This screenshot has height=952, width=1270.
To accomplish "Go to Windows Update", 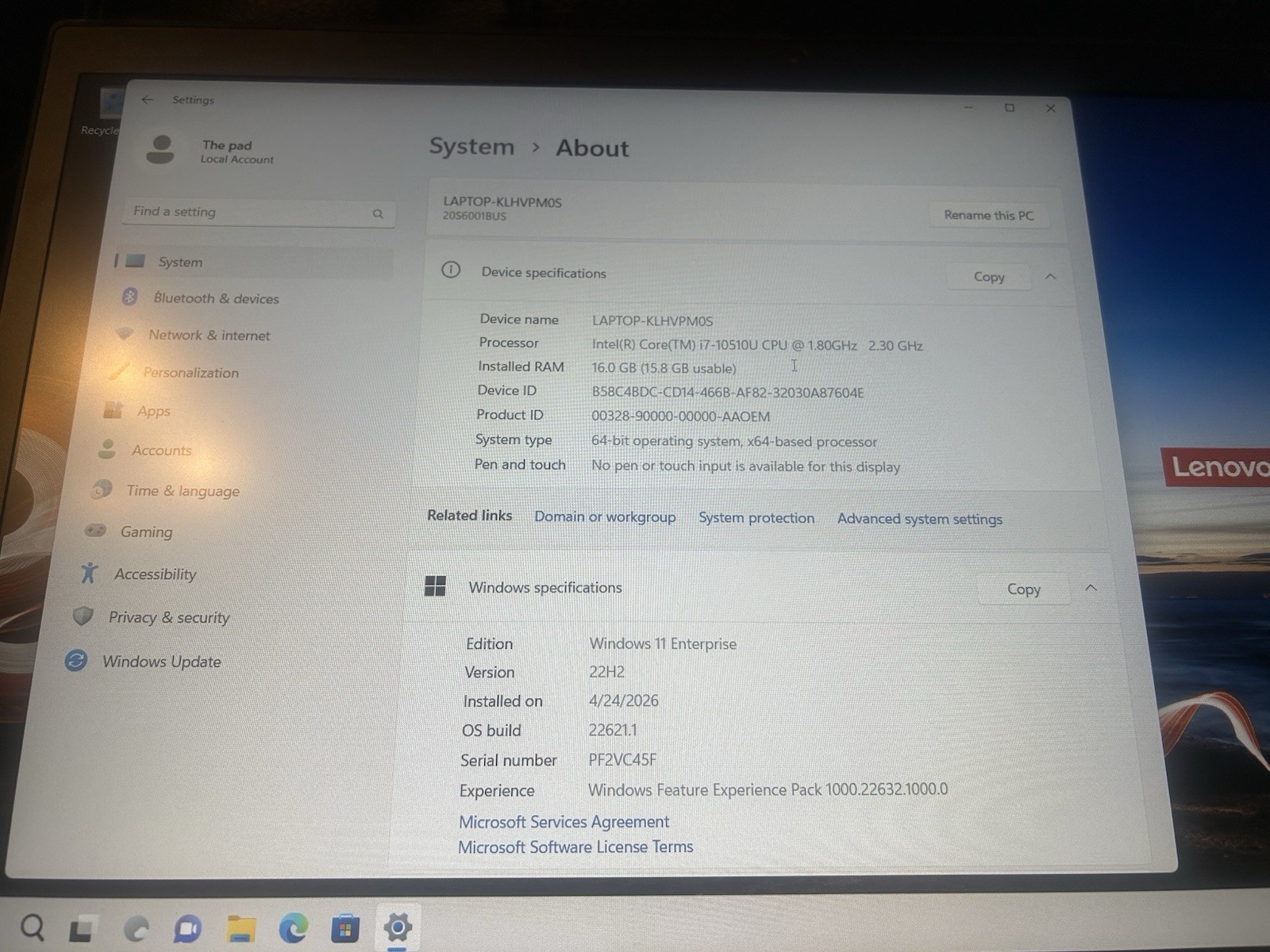I will point(162,662).
